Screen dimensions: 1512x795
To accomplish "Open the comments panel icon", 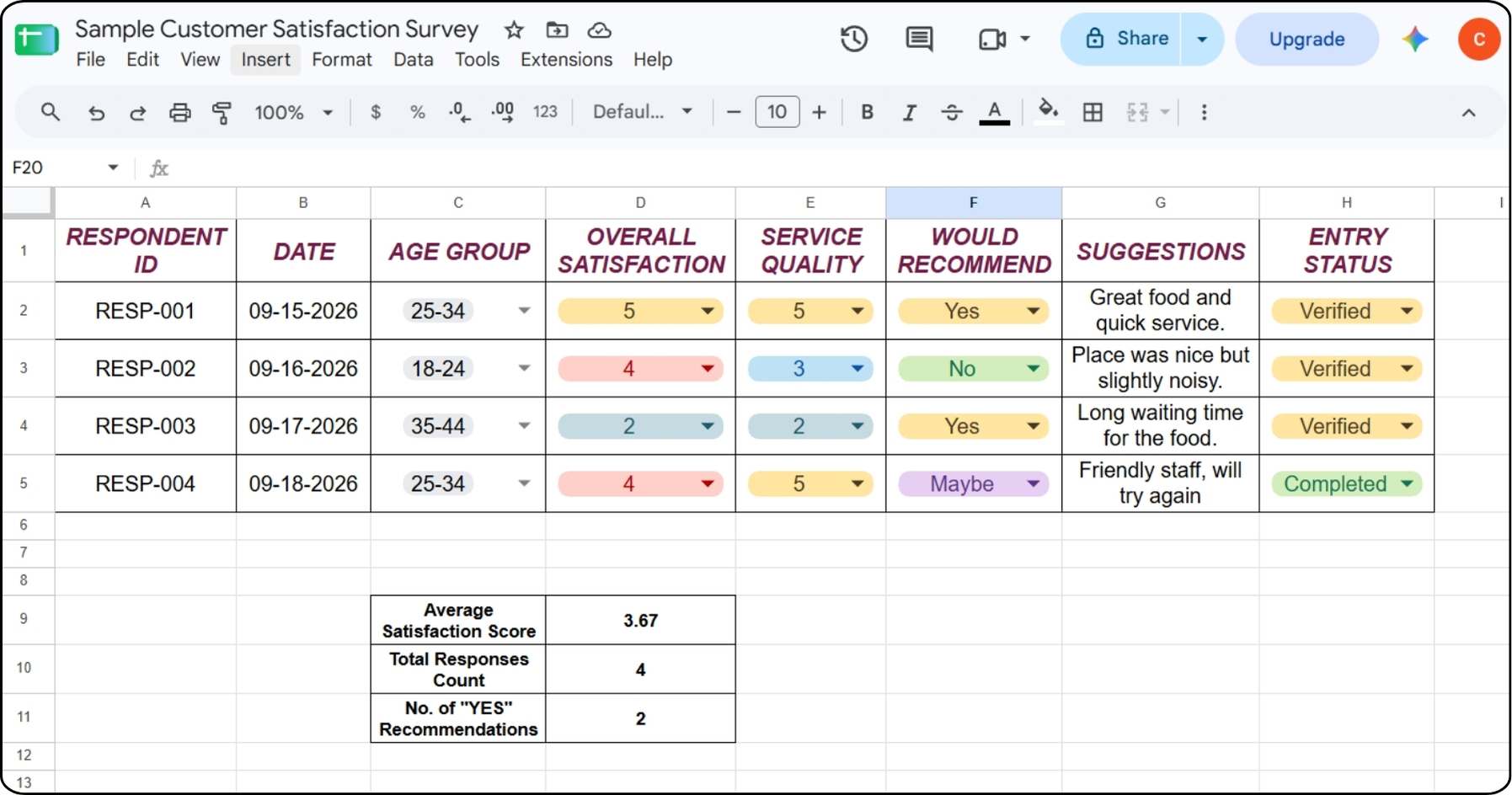I will (919, 39).
